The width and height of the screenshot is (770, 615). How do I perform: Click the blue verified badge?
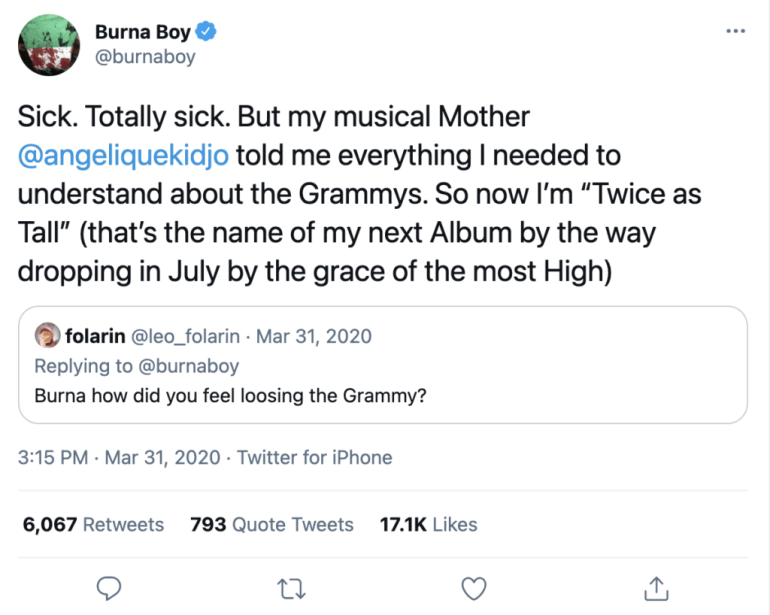pyautogui.click(x=208, y=32)
